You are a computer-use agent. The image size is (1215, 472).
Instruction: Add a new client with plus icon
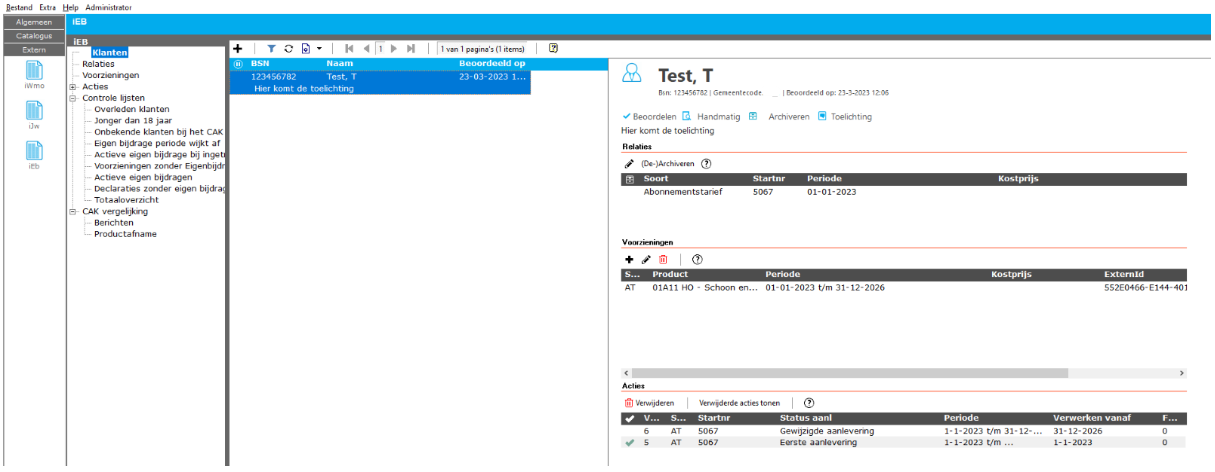click(237, 48)
